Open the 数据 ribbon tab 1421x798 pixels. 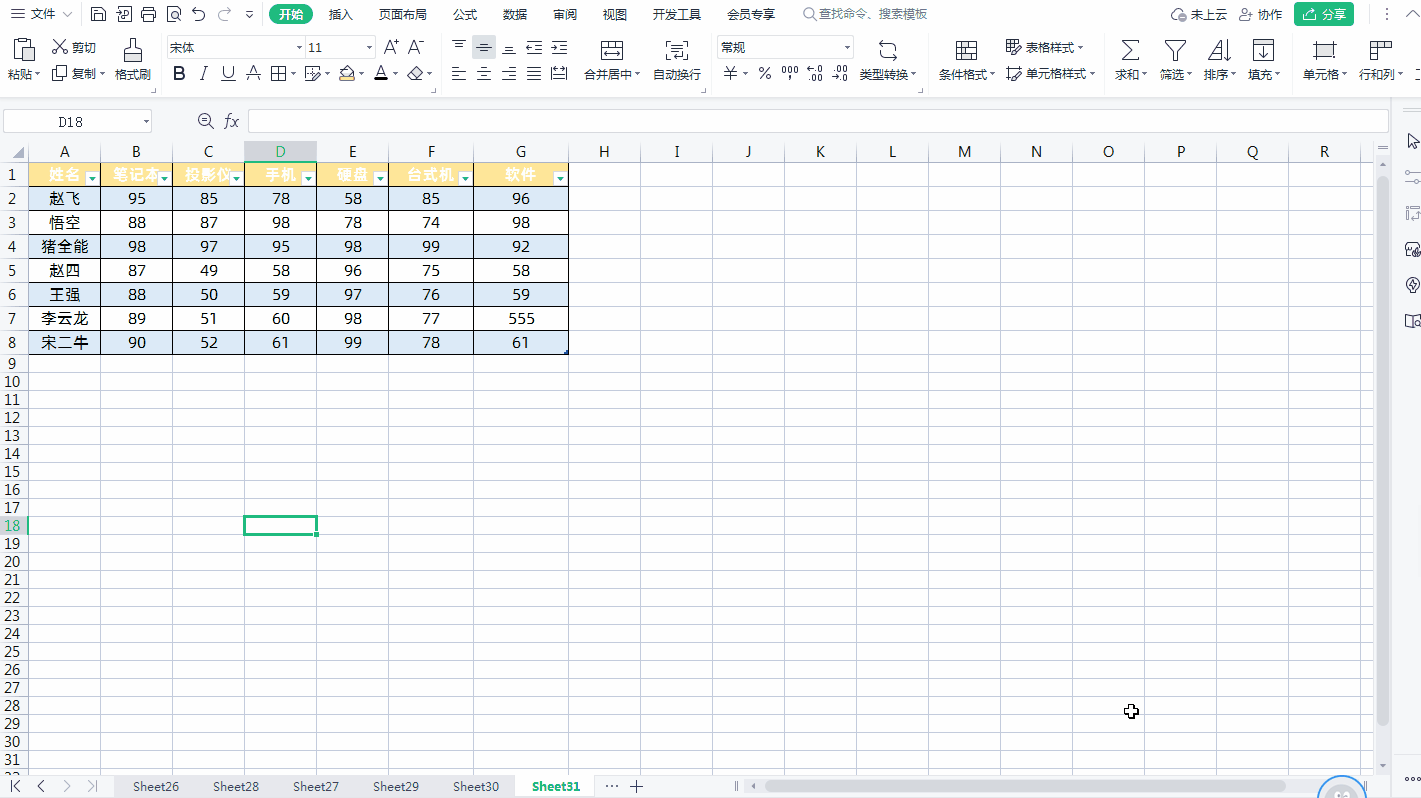(515, 14)
